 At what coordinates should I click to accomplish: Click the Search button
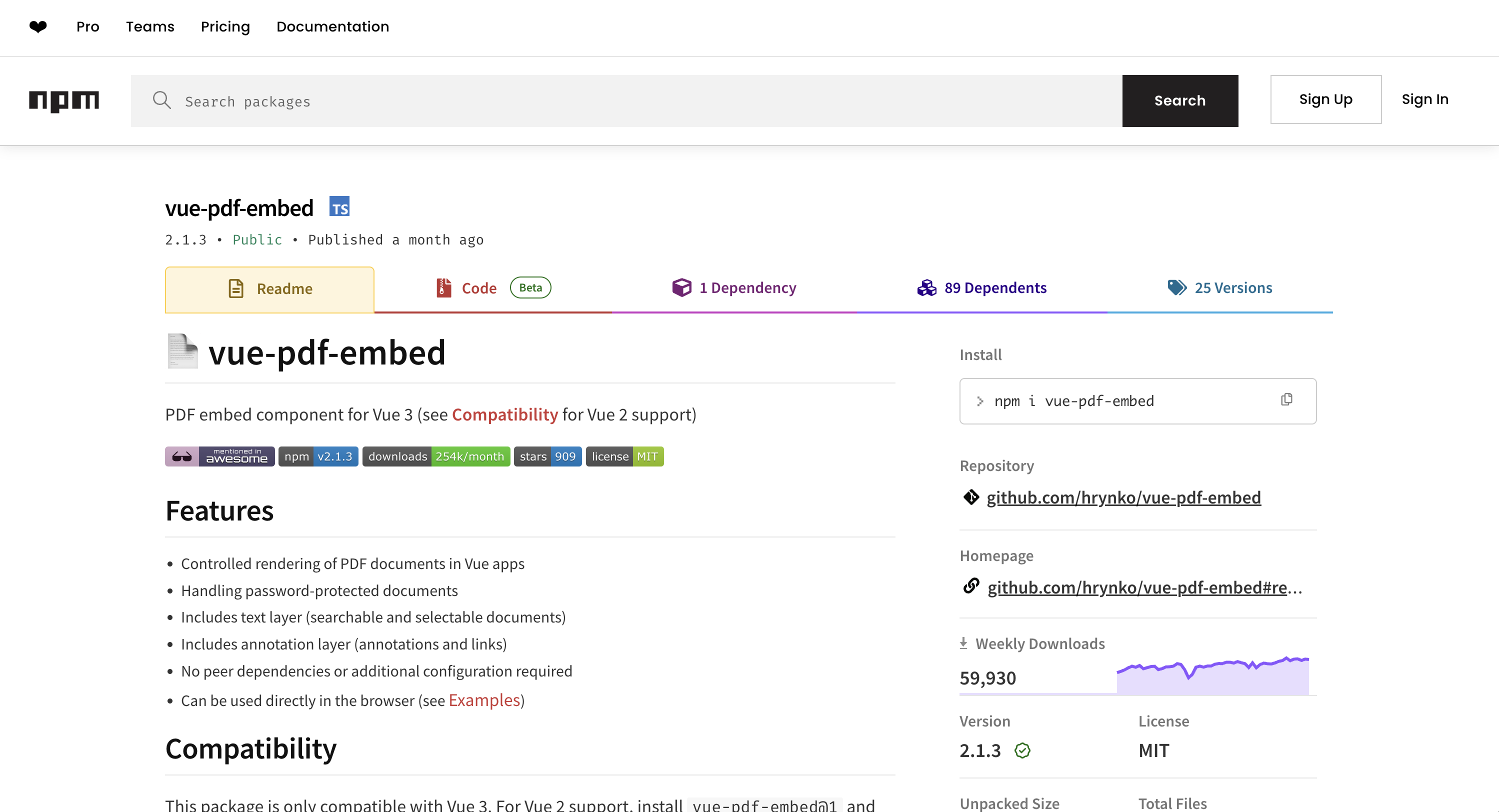(1180, 100)
